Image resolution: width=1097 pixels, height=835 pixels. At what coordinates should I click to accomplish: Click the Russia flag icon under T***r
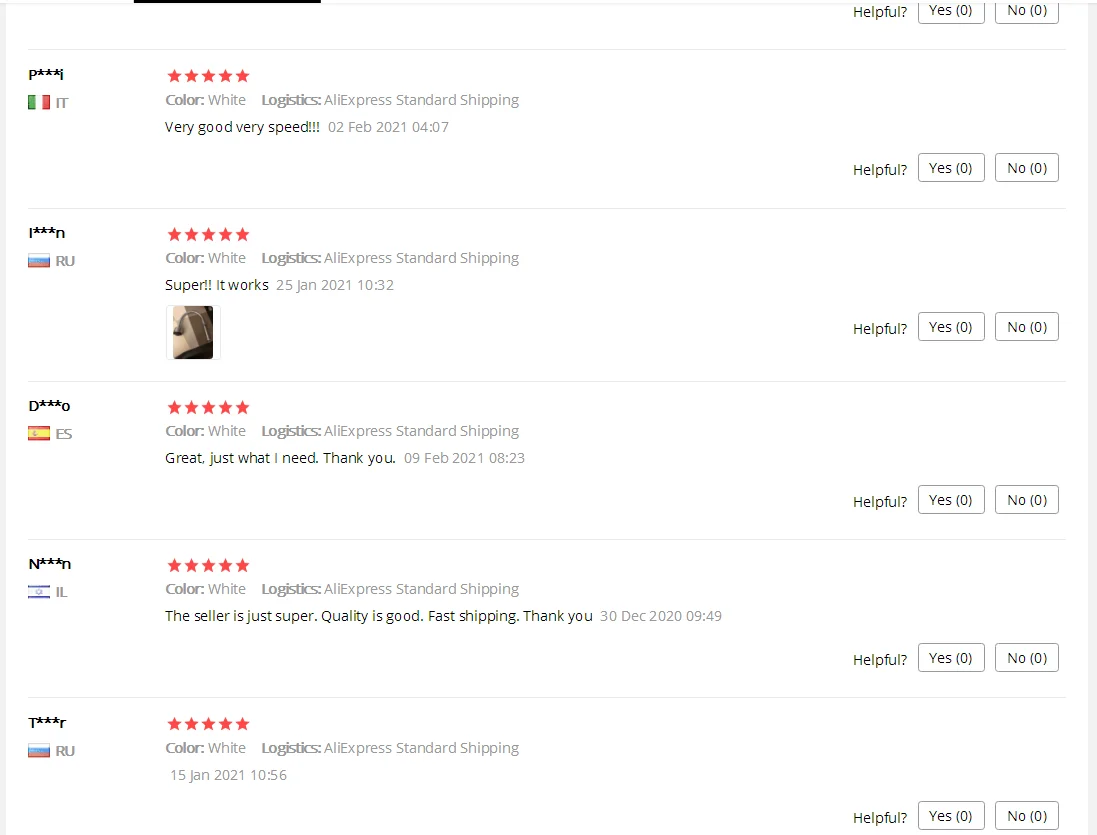pyautogui.click(x=39, y=750)
